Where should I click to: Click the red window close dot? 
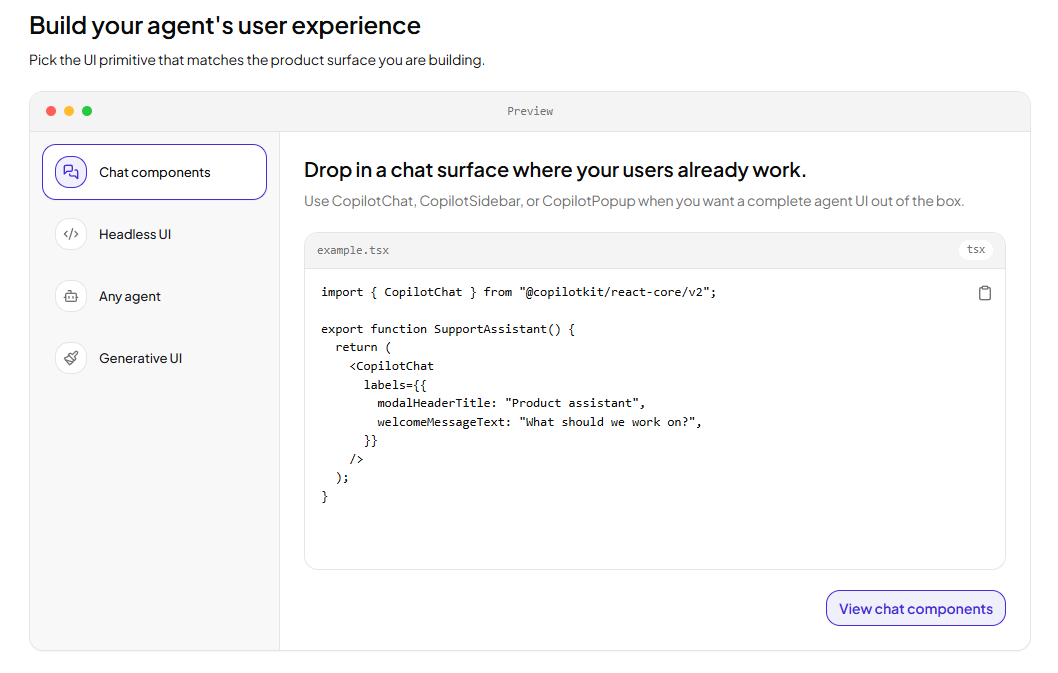(x=51, y=111)
